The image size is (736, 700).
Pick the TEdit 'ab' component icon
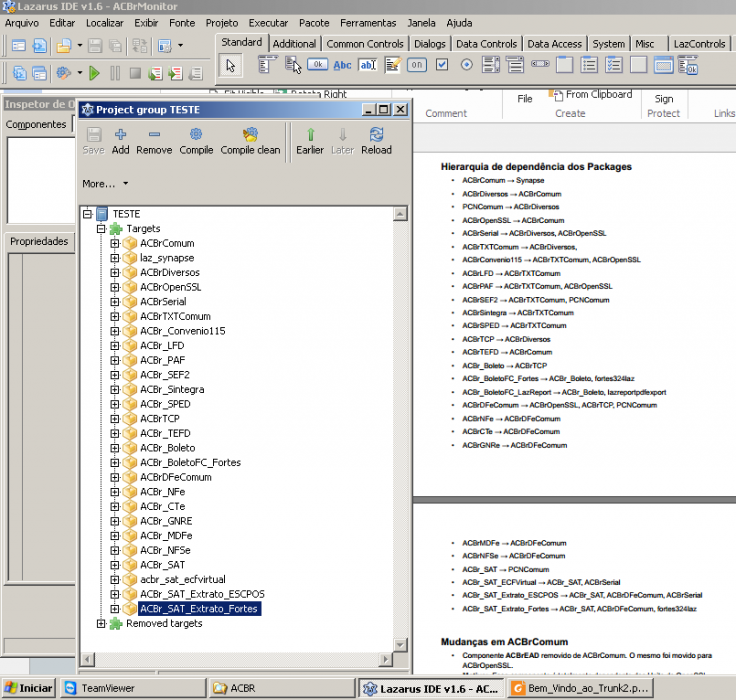click(368, 65)
